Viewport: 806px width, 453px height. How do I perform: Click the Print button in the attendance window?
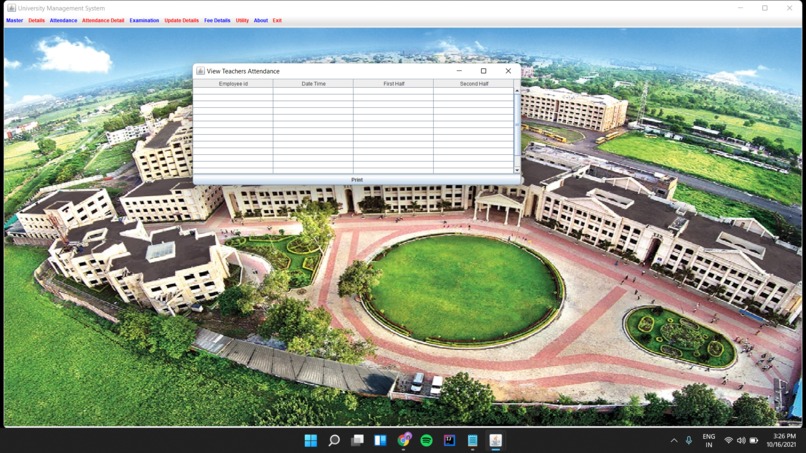357,179
